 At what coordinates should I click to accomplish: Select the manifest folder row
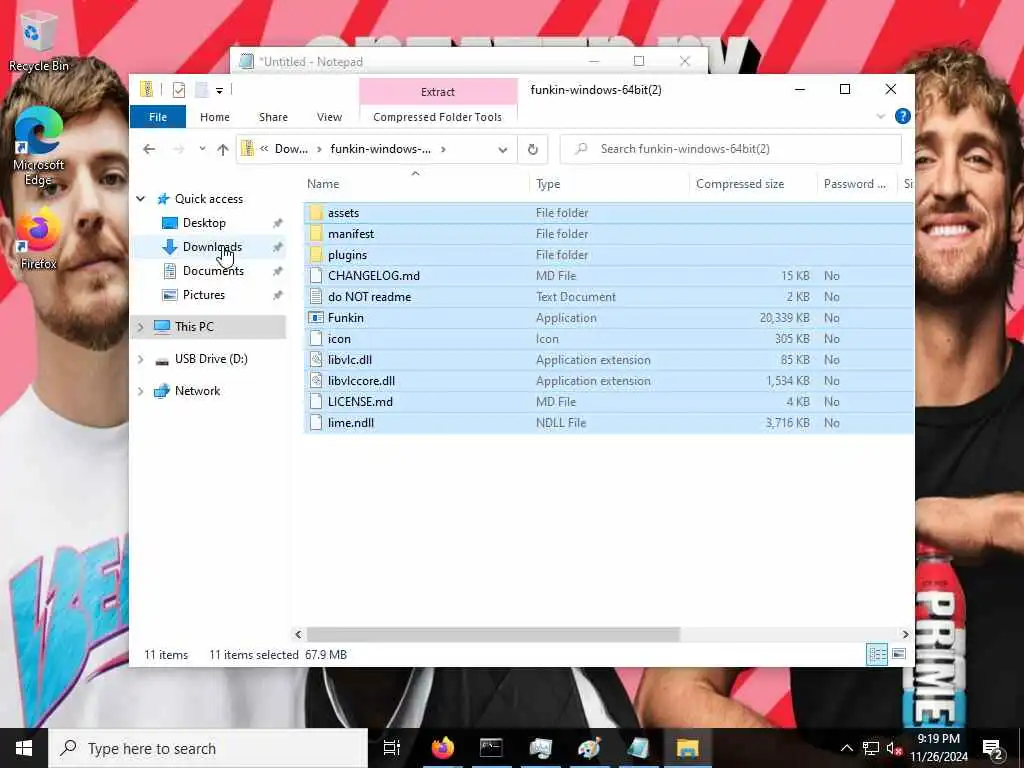click(609, 234)
